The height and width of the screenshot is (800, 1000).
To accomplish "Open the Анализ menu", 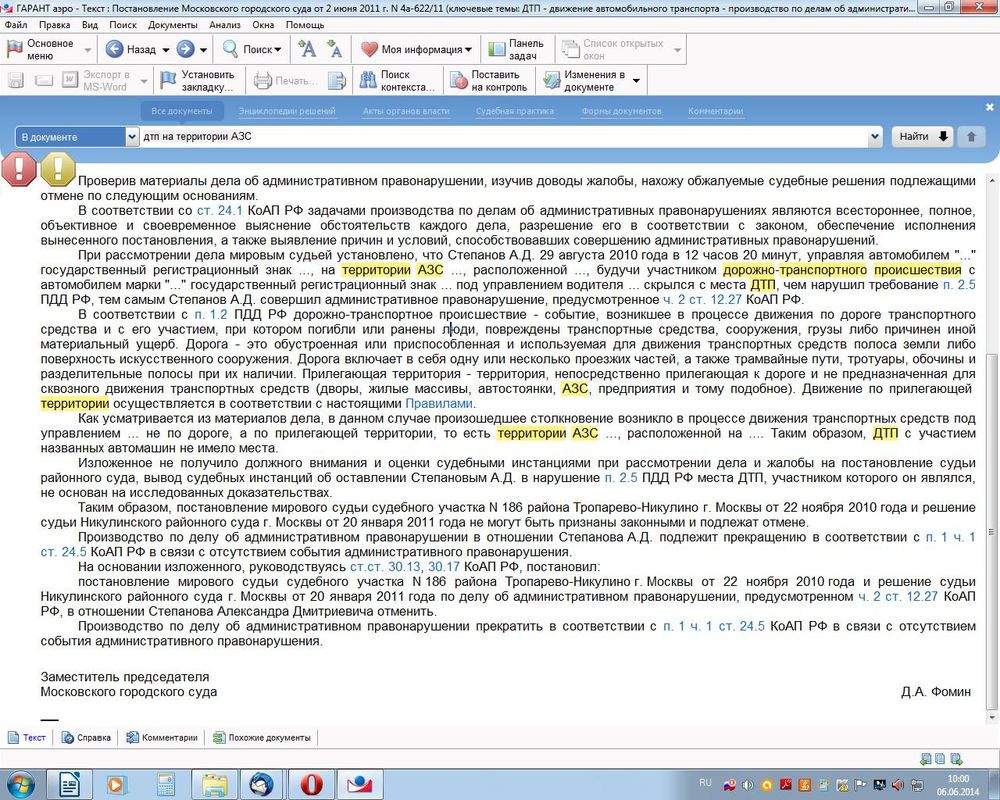I will (x=225, y=24).
